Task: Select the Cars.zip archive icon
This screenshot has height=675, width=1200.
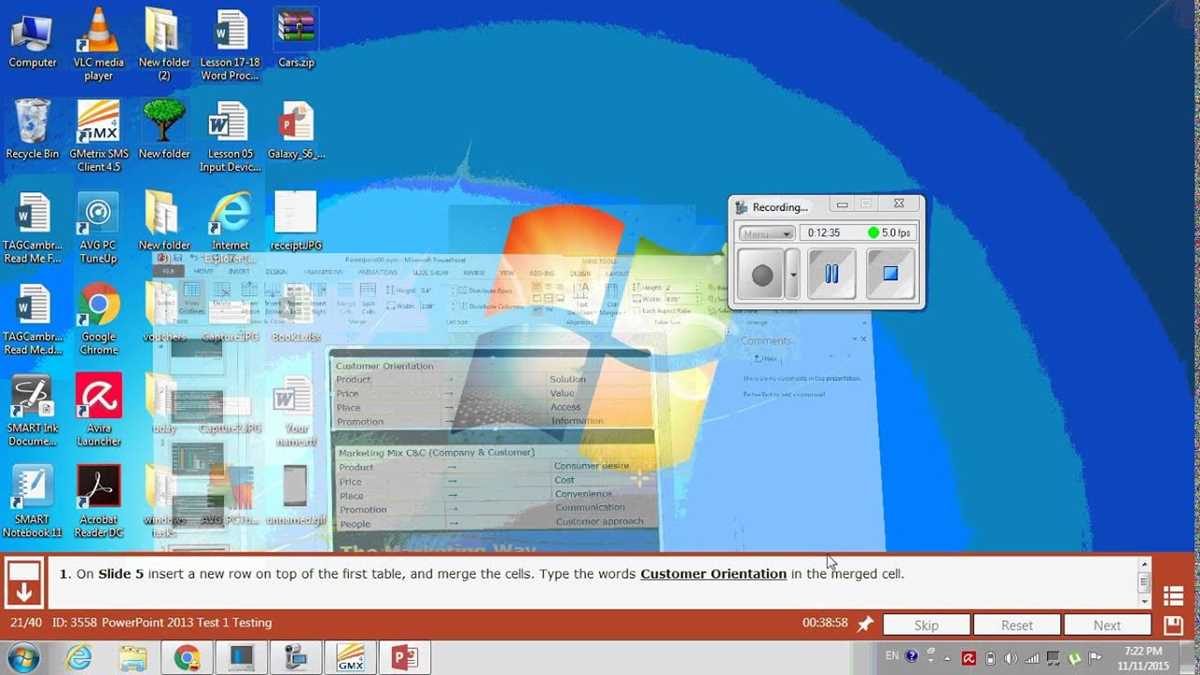Action: 296,38
